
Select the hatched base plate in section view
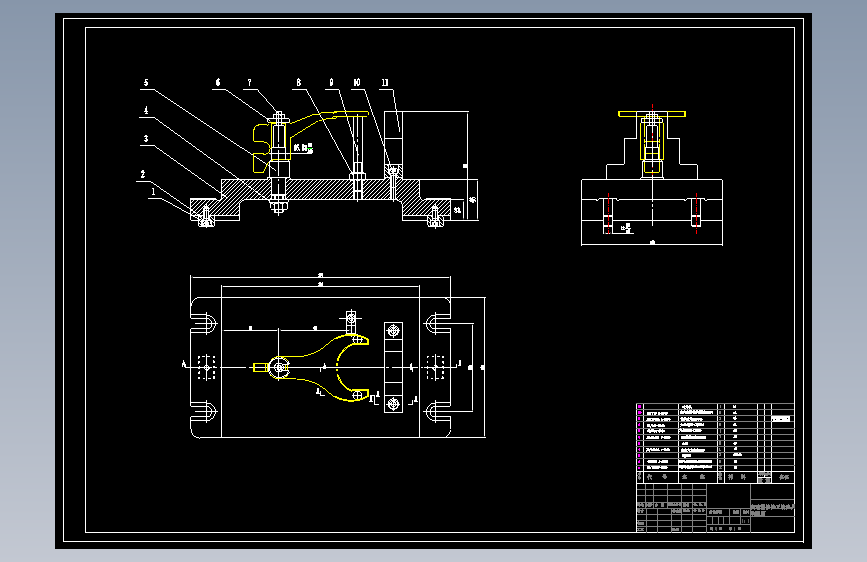[321, 189]
